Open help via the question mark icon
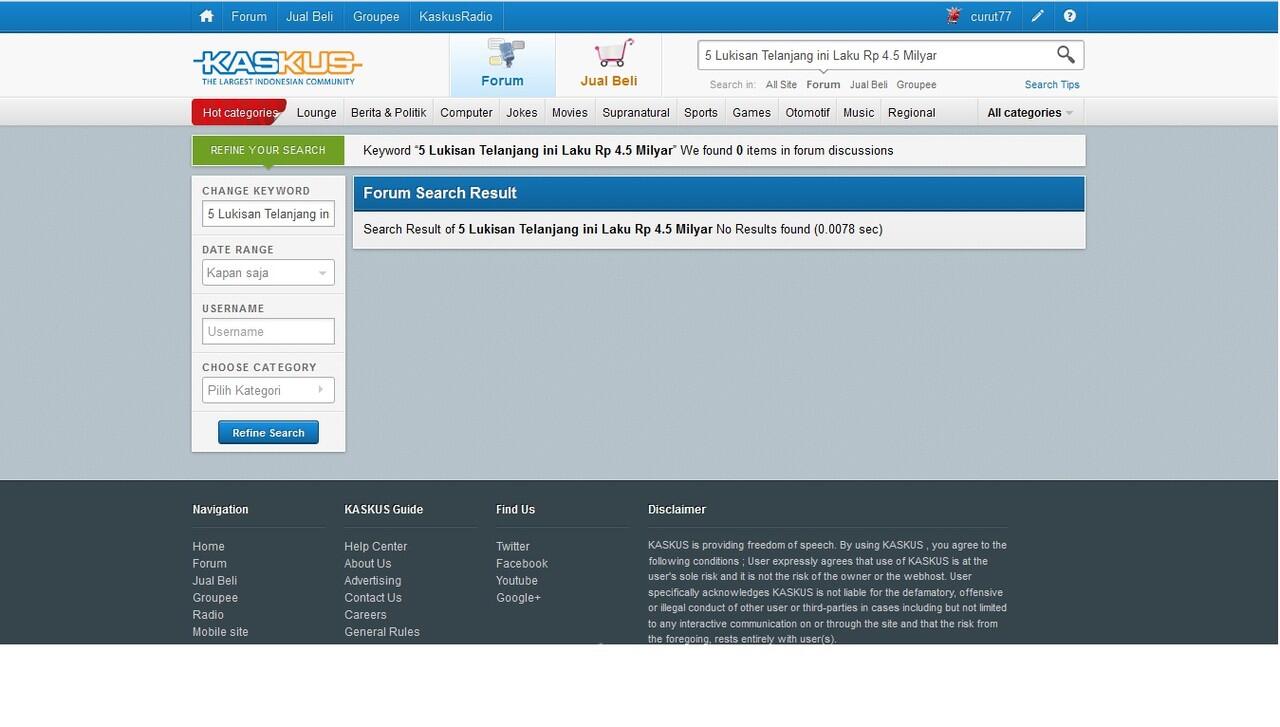Viewport: 1280px width, 727px height. (x=1070, y=16)
